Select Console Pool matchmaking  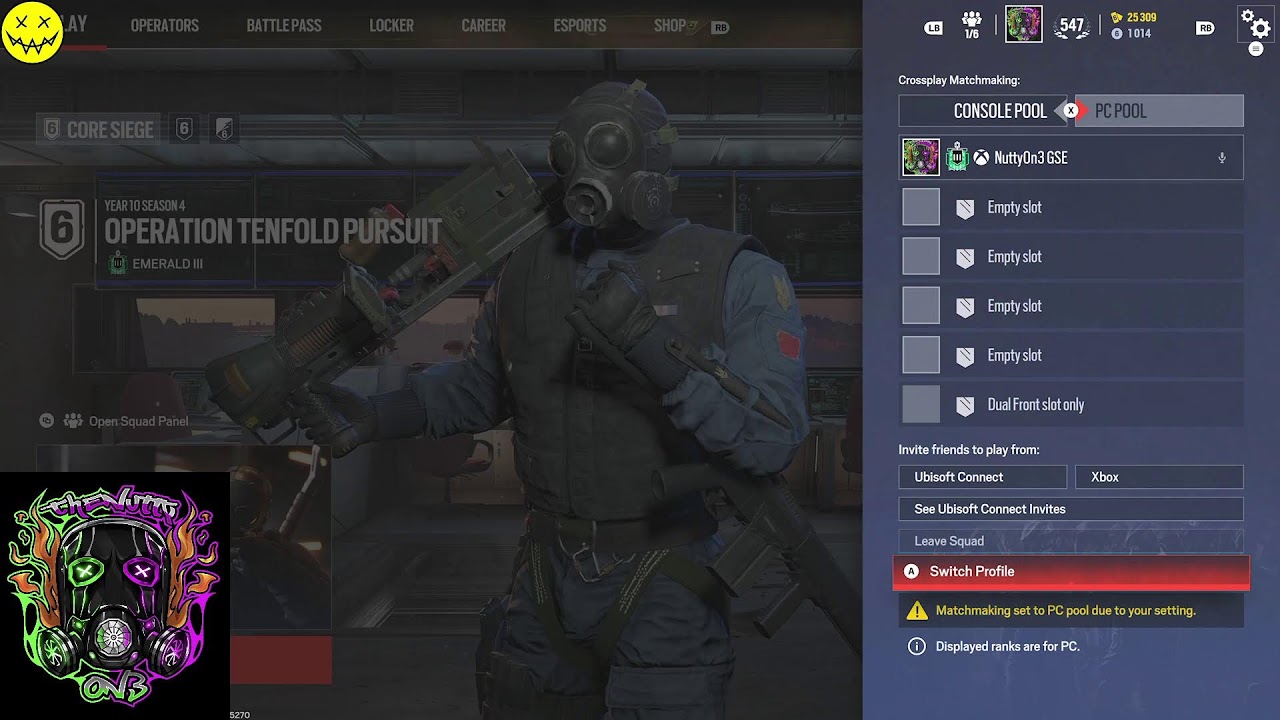(x=983, y=111)
